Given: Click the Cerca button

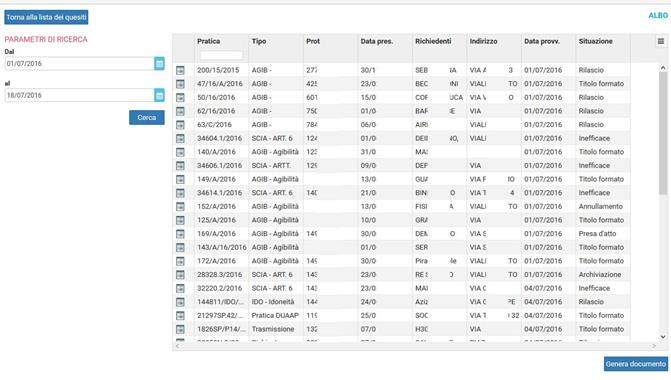Looking at the screenshot, I should [147, 117].
